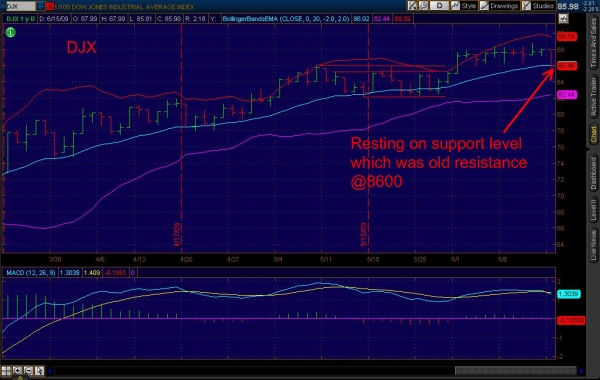Click the grid layout icon at bottom left
Screen dimensions: 600x380
(6, 370)
